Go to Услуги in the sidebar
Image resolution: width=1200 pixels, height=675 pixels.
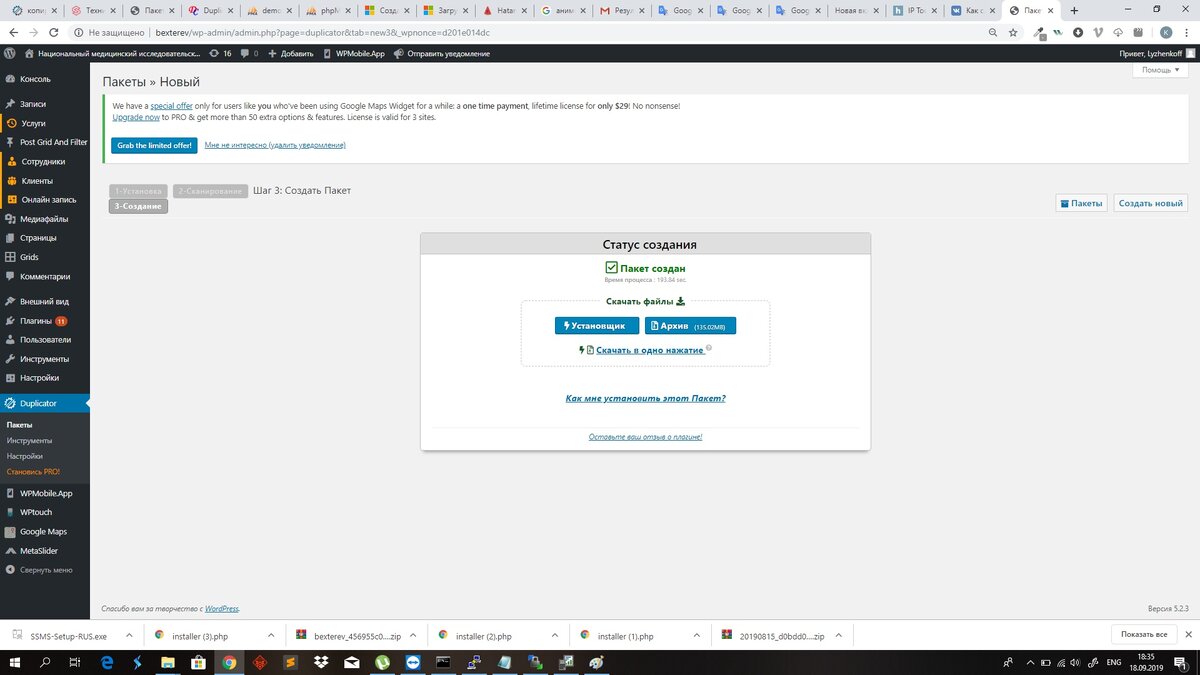click(x=33, y=123)
